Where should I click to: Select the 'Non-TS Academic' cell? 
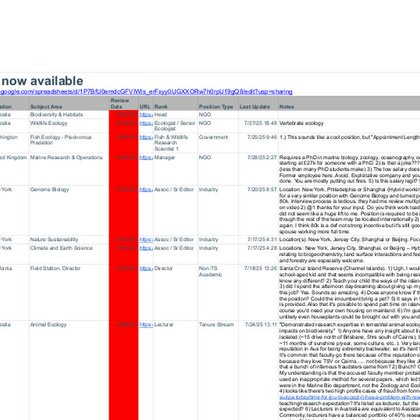[218, 293]
